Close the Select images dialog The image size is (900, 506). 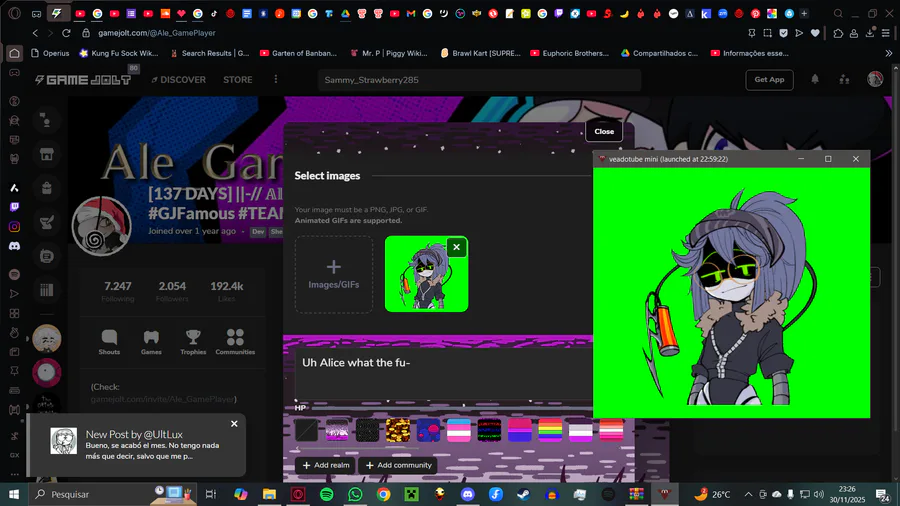(x=604, y=131)
